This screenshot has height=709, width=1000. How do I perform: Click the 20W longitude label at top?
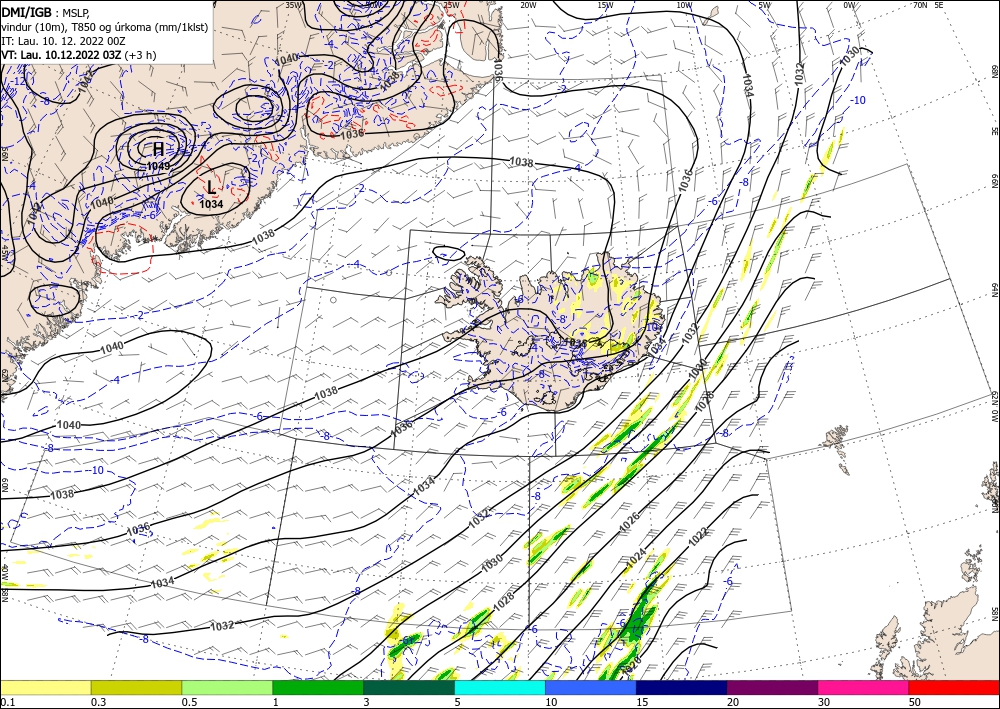[527, 5]
